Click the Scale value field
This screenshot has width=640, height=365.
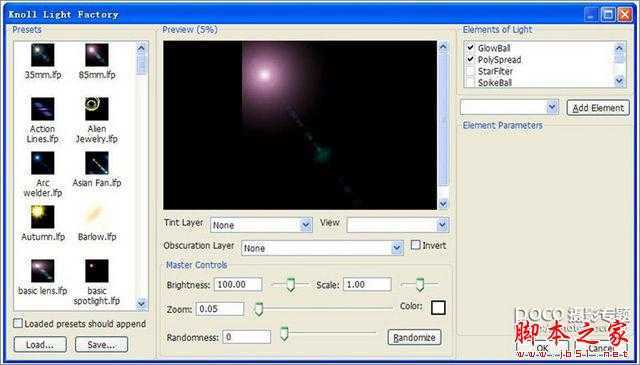tap(367, 284)
